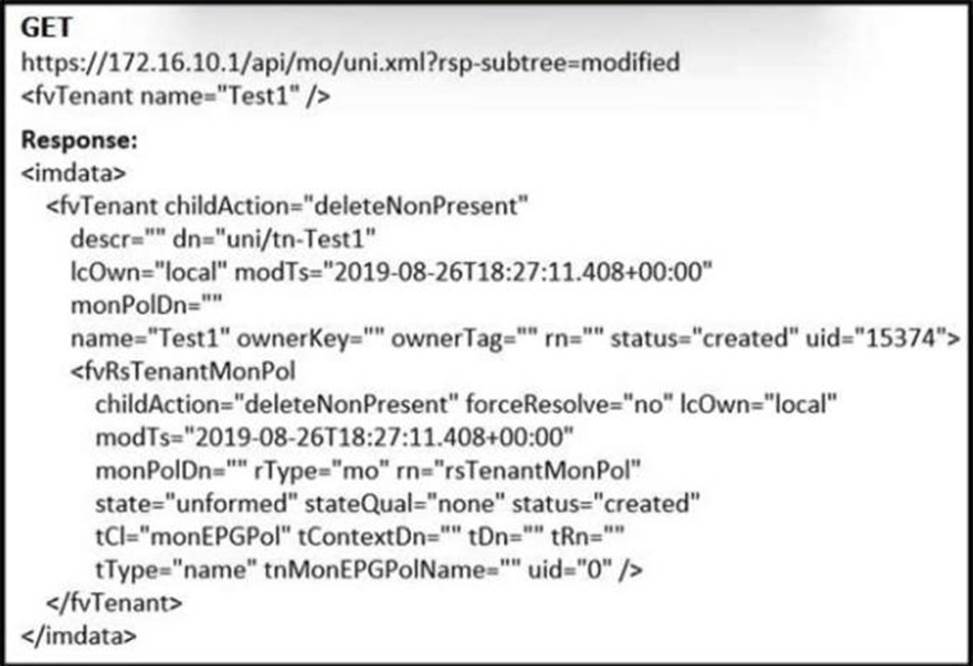Click the empty monPolDn attribute under fvTenant
Screen dimensions: 973x666
coord(146,305)
